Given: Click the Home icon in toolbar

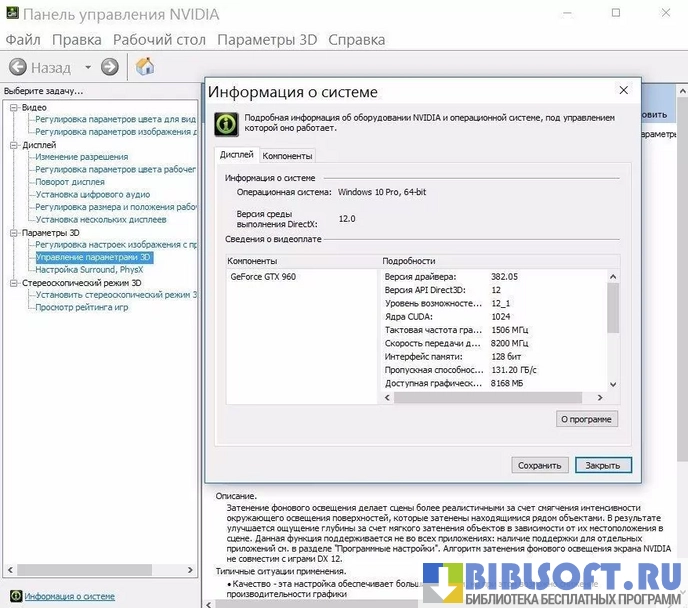Looking at the screenshot, I should click(145, 67).
